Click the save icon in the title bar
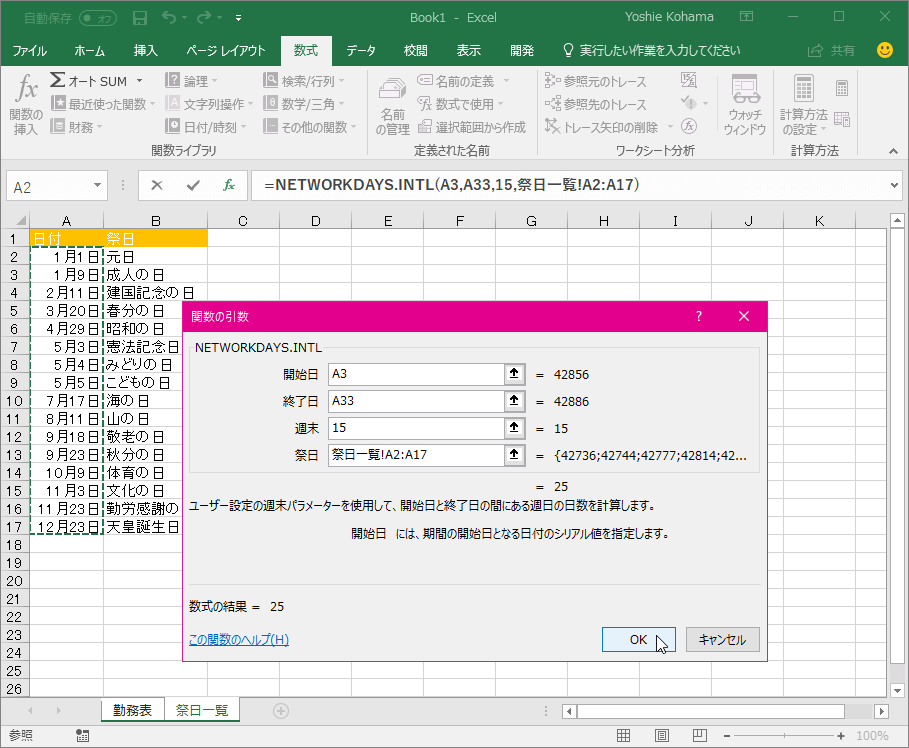The height and width of the screenshot is (748, 909). click(x=140, y=18)
